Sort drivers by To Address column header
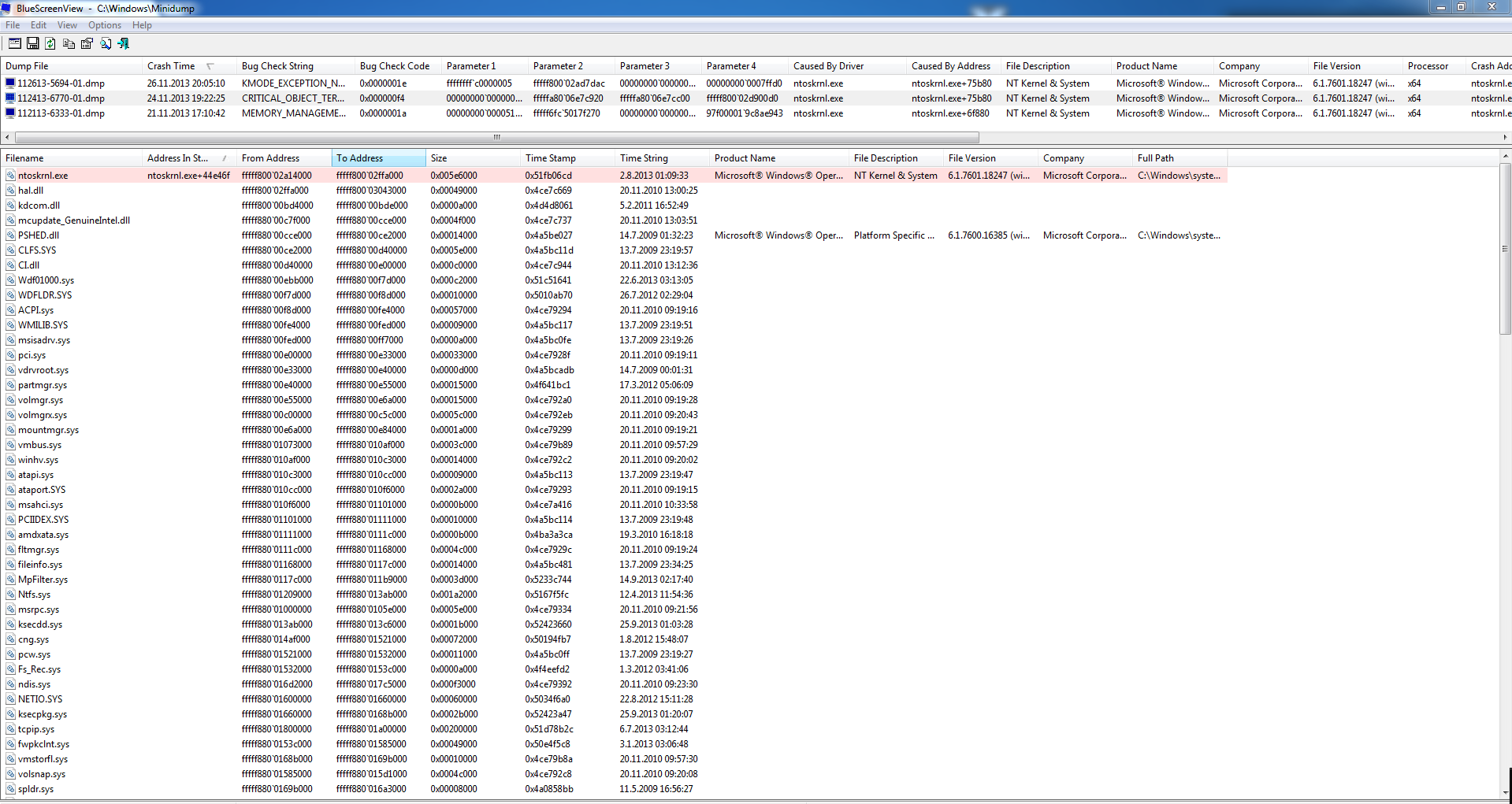The image size is (1512, 804). pyautogui.click(x=360, y=158)
